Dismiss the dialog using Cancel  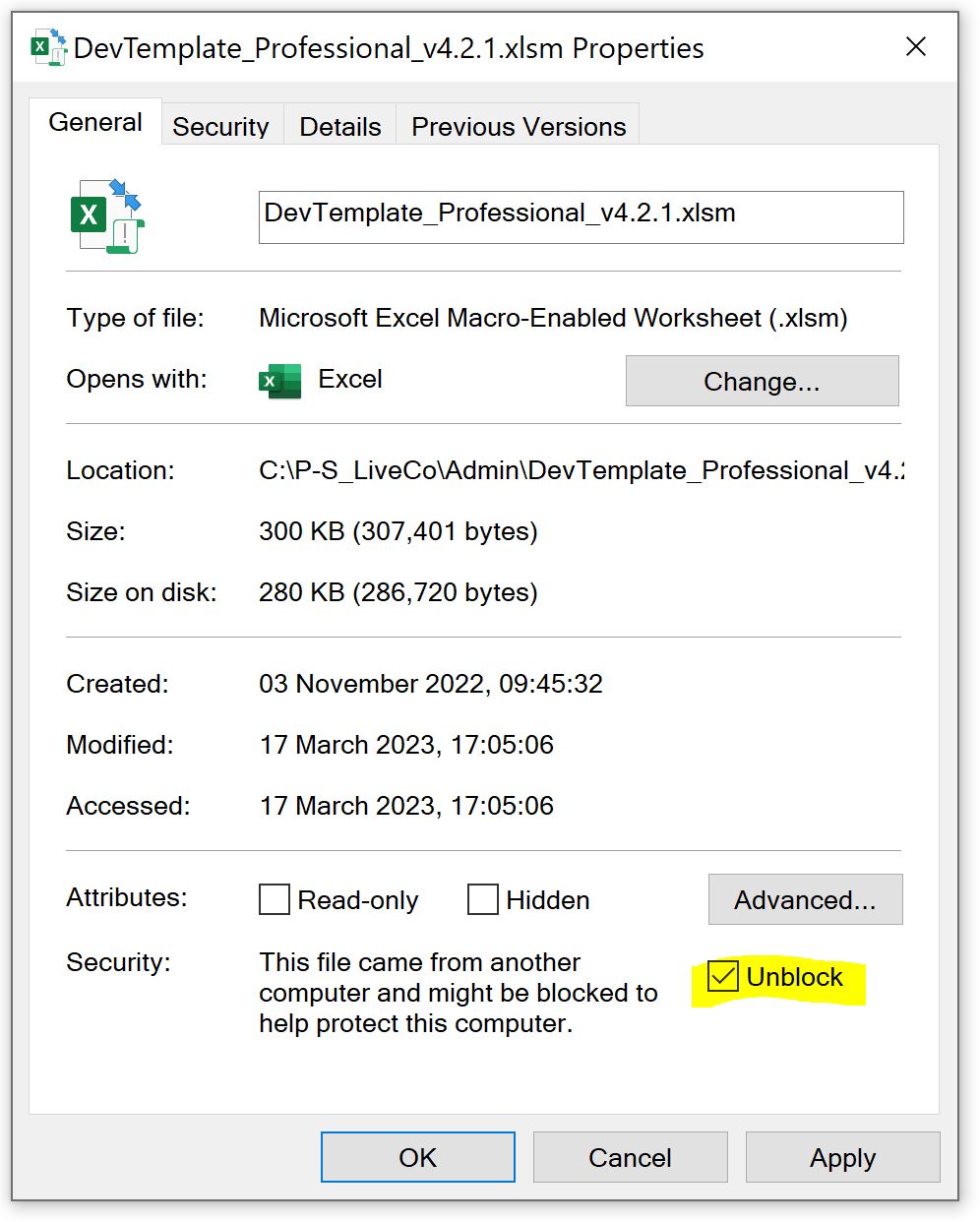point(630,1157)
